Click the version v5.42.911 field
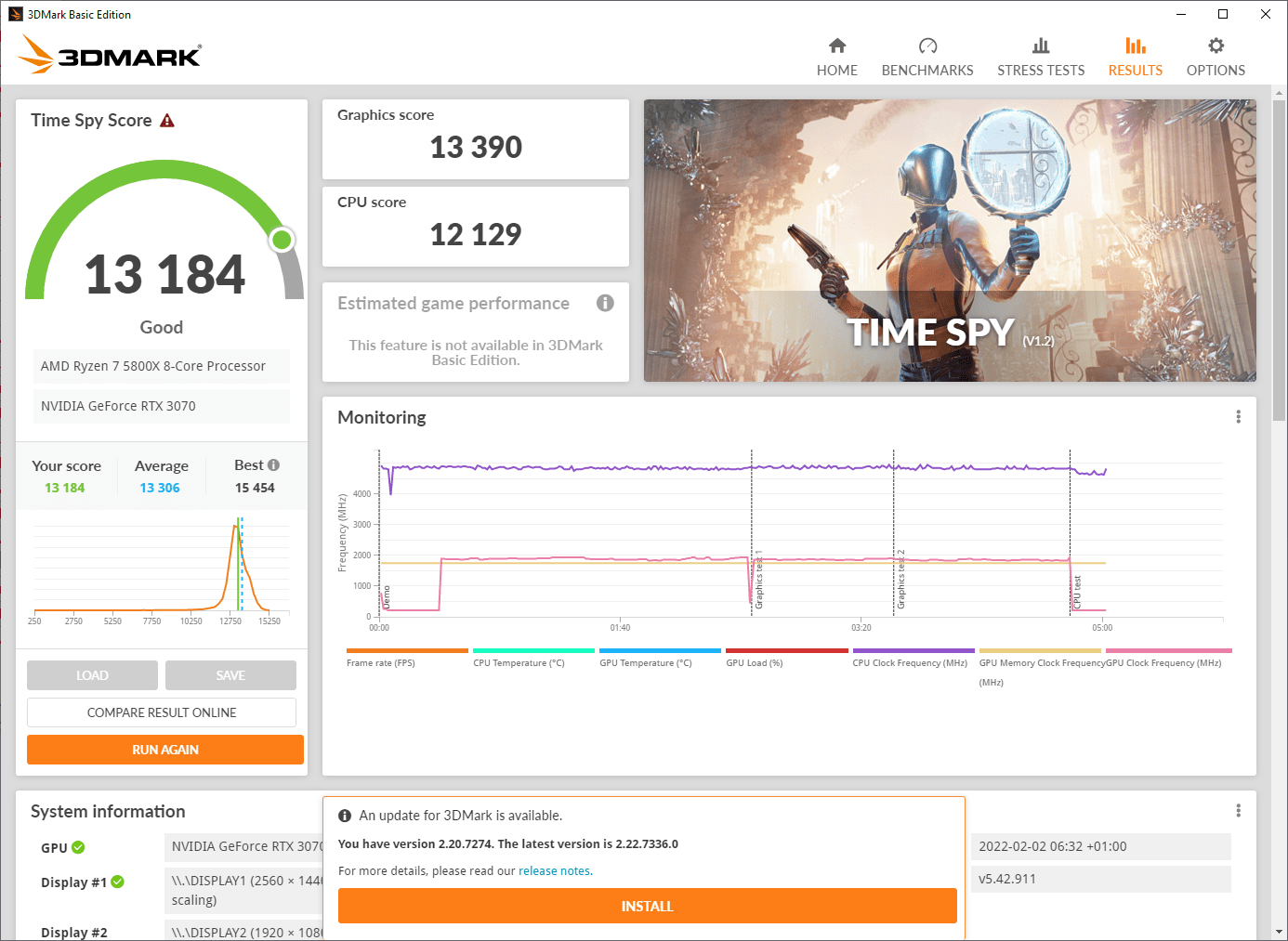This screenshot has width=1288, height=941. point(1101,879)
